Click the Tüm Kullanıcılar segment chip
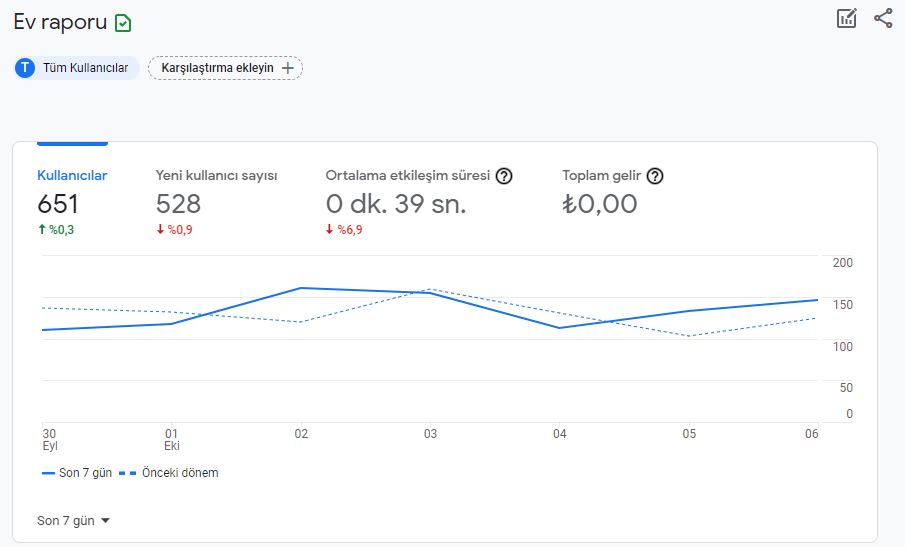 (76, 68)
